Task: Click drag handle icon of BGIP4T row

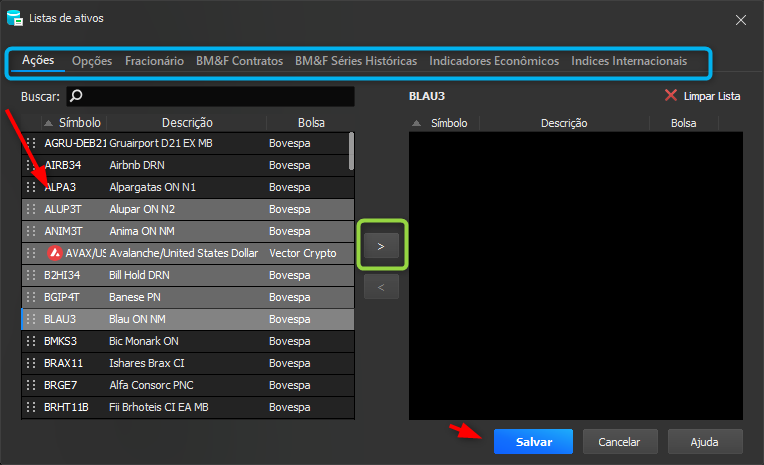Action: tap(31, 297)
